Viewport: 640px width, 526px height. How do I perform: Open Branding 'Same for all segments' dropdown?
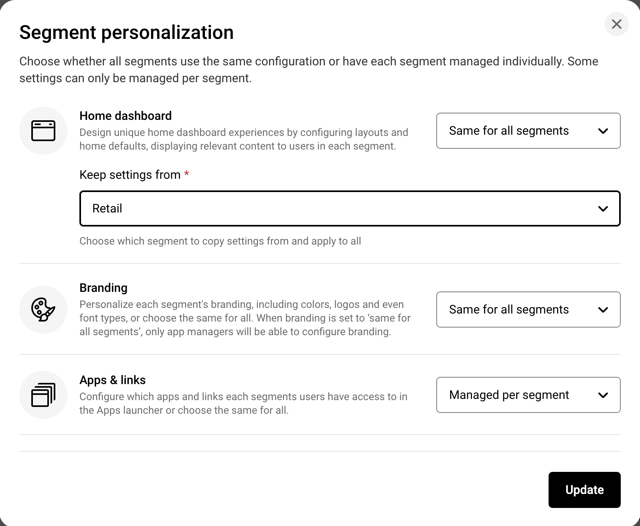click(527, 310)
